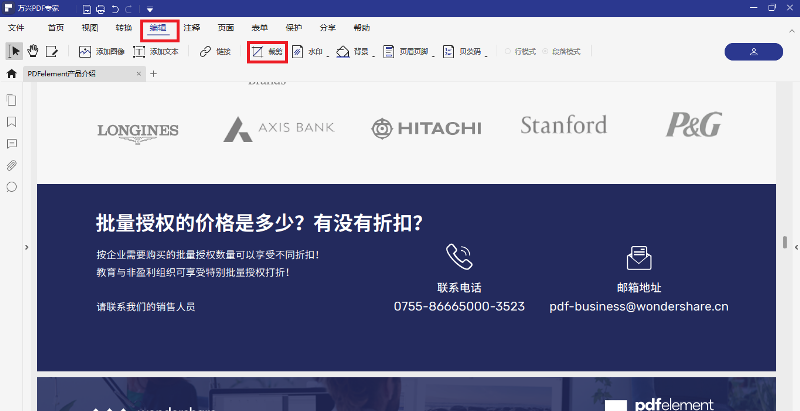Click the 裁剪 crop tool

(267, 52)
